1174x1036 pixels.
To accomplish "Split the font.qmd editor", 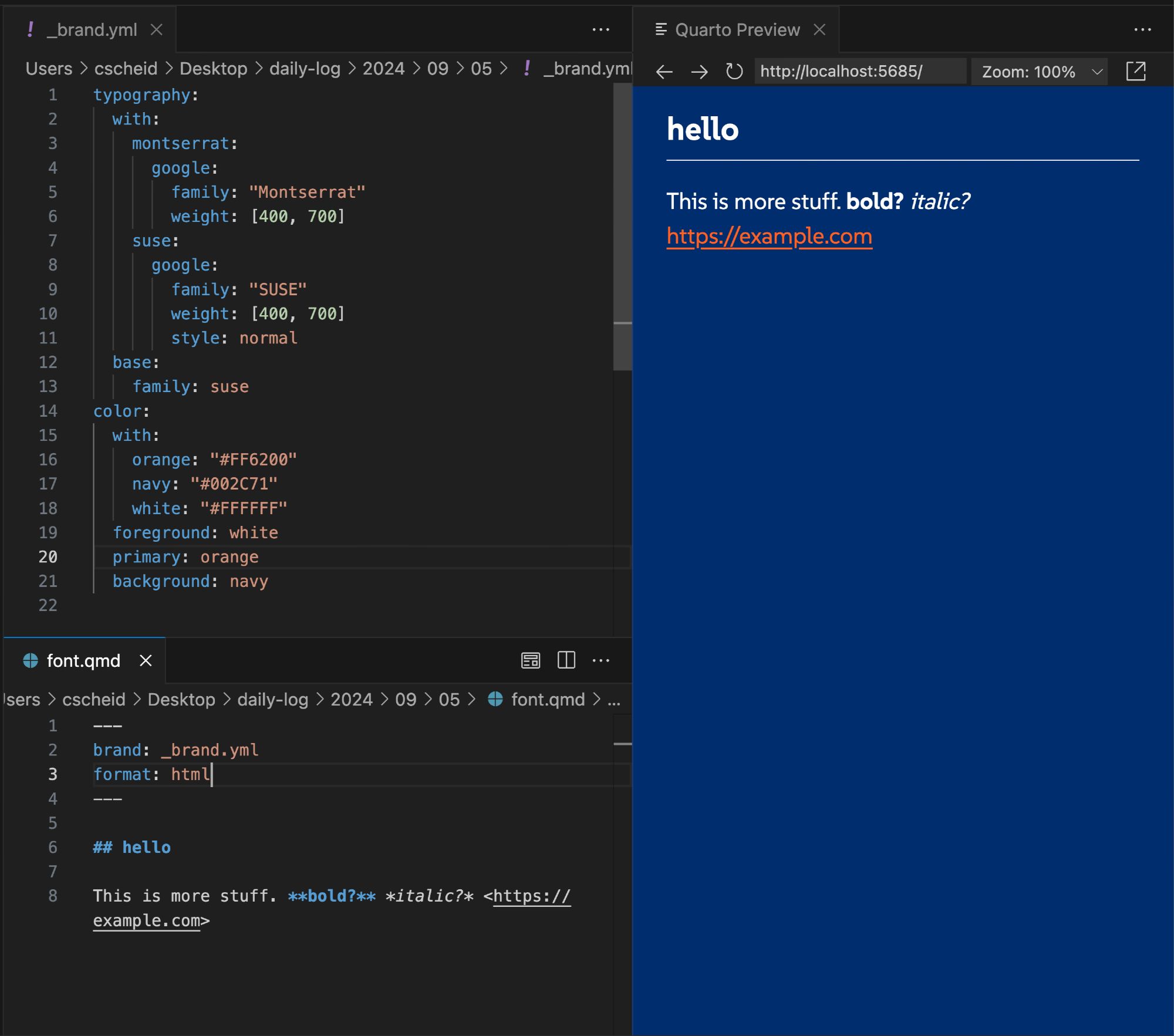I will click(x=566, y=660).
